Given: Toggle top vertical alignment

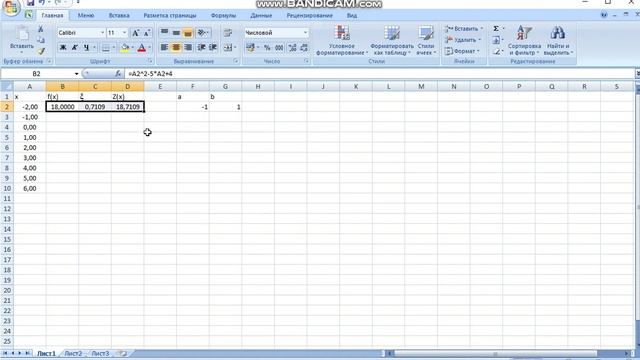Looking at the screenshot, I should coord(164,33).
